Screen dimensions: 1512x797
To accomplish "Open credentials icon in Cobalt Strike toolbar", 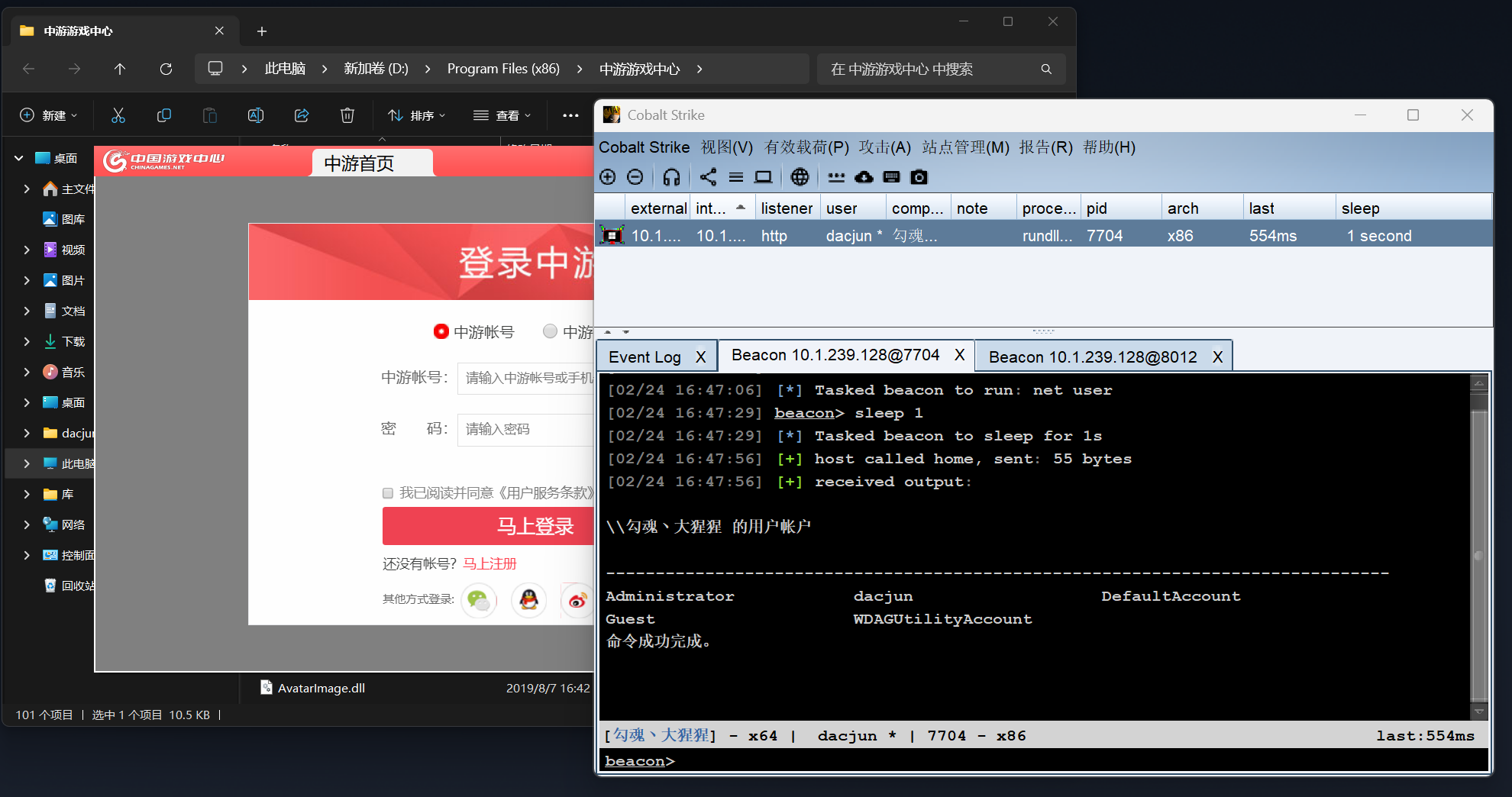I will [x=836, y=177].
